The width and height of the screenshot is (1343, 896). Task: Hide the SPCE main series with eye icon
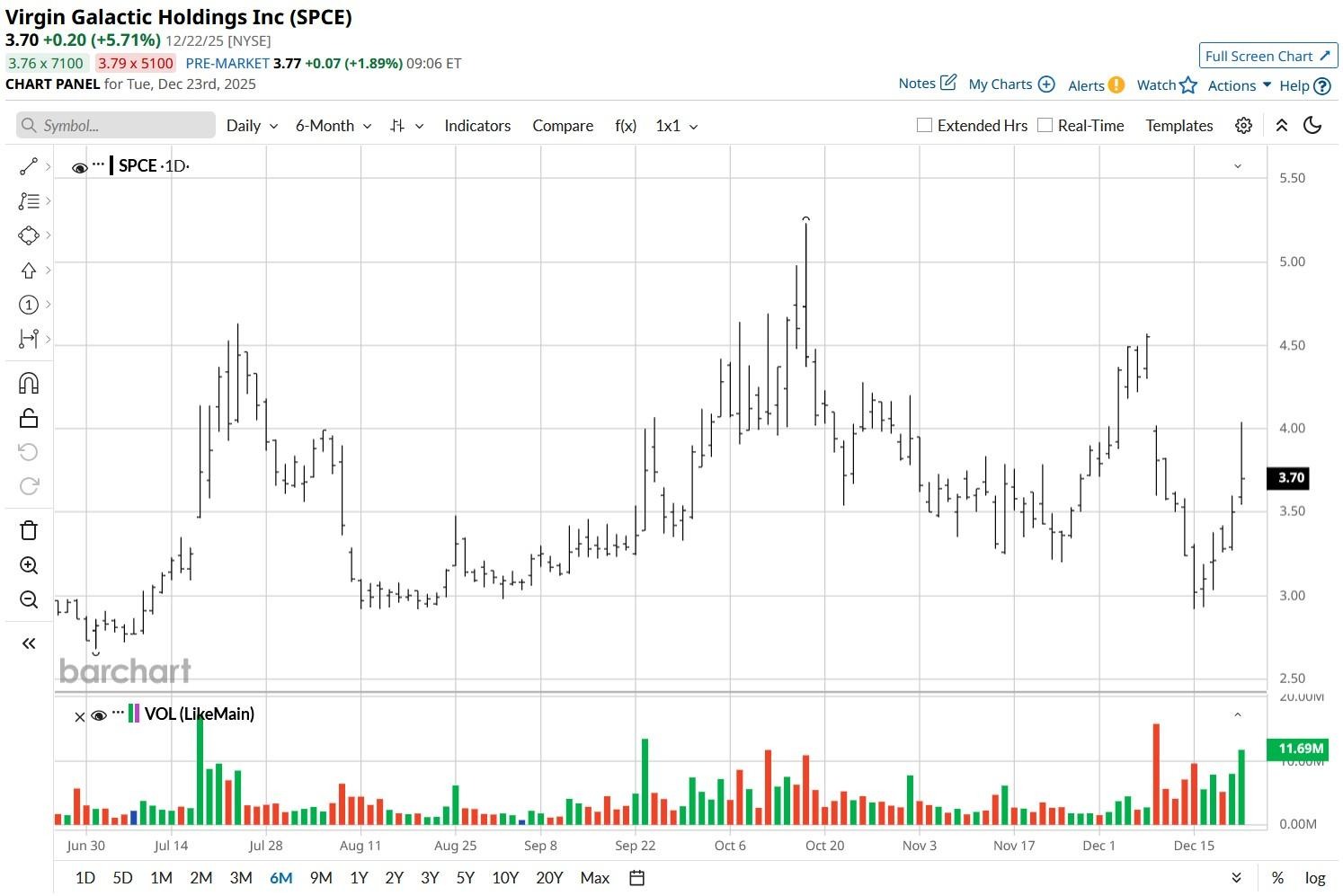[79, 167]
